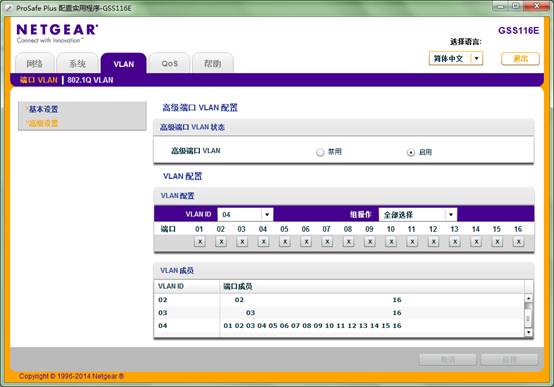The height and width of the screenshot is (387, 554).
Task: Toggle port 04 membership checkbox
Action: click(263, 242)
